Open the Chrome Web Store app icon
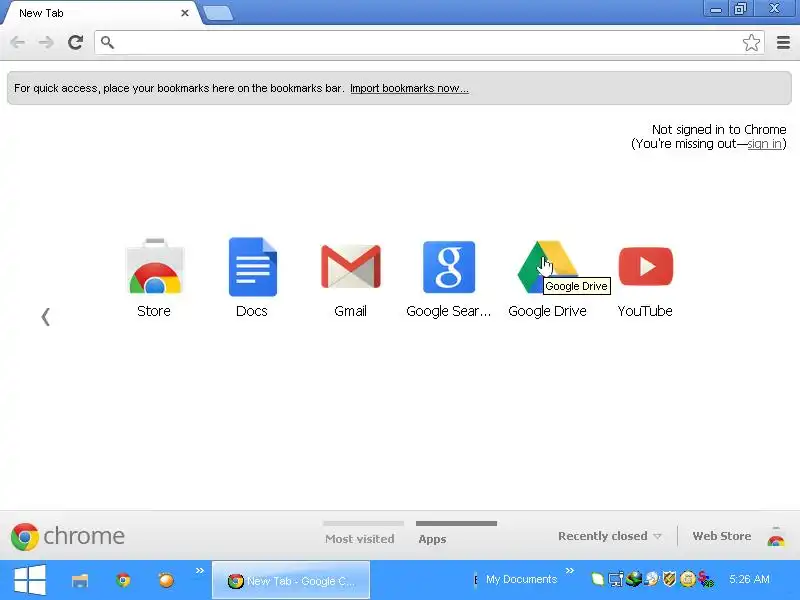 point(155,267)
